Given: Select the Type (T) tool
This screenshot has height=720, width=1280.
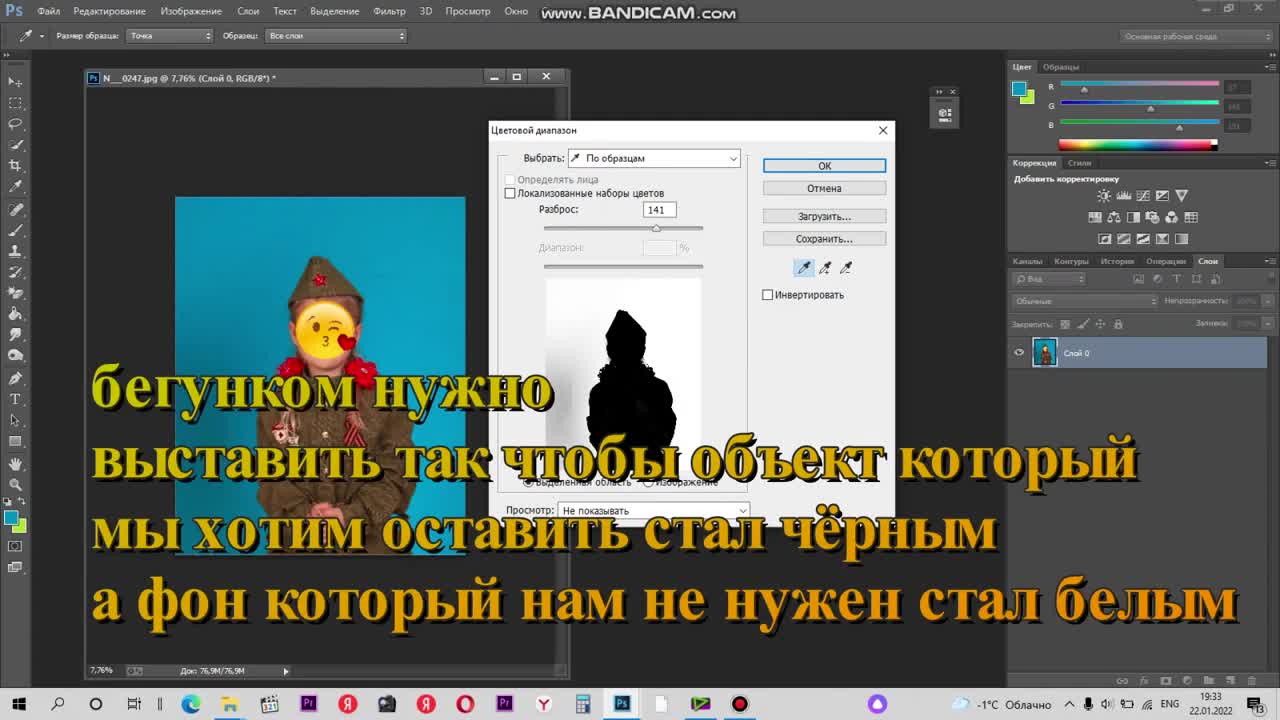Looking at the screenshot, I should pos(15,399).
